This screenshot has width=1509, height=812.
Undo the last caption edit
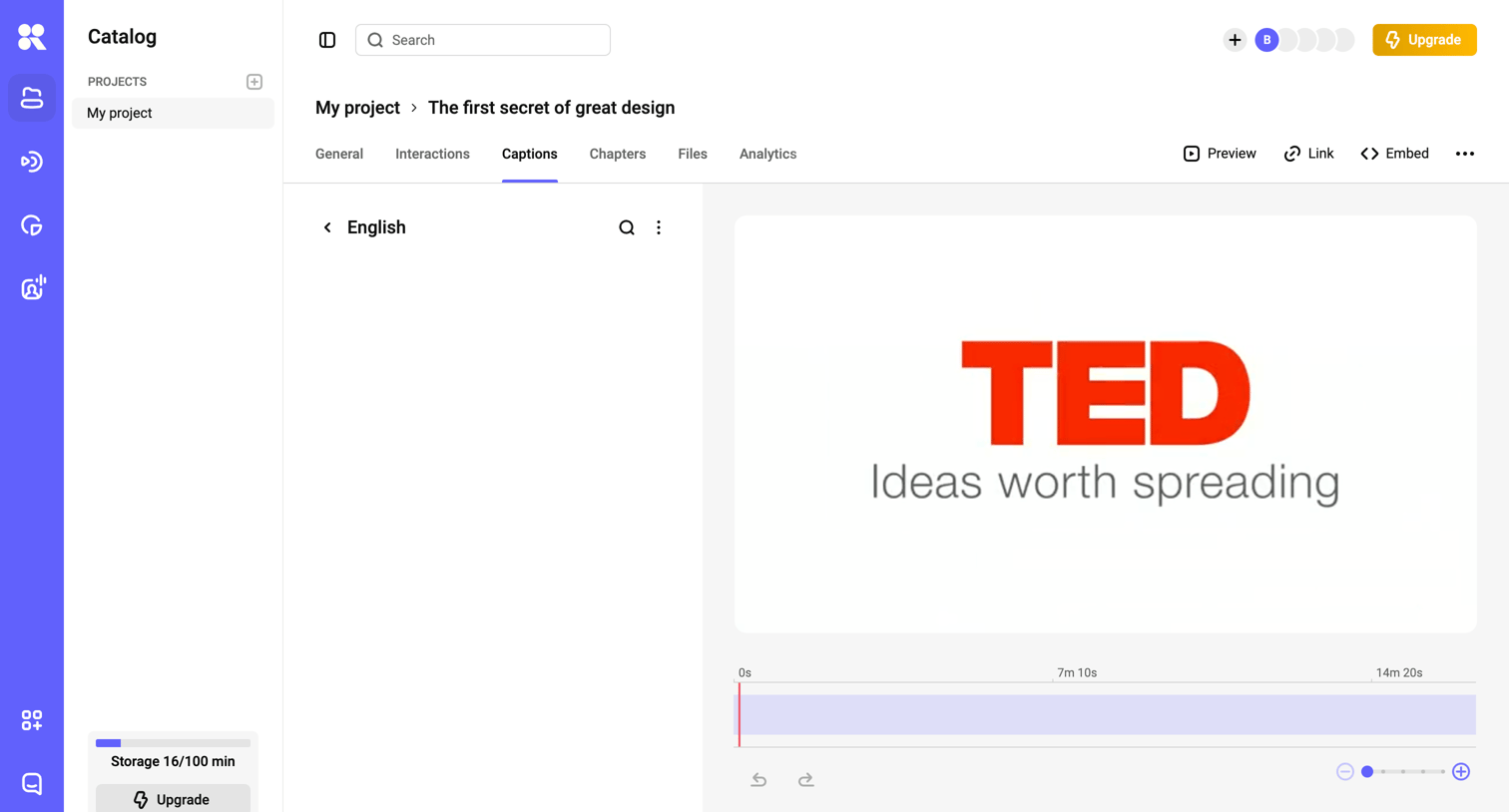(758, 779)
